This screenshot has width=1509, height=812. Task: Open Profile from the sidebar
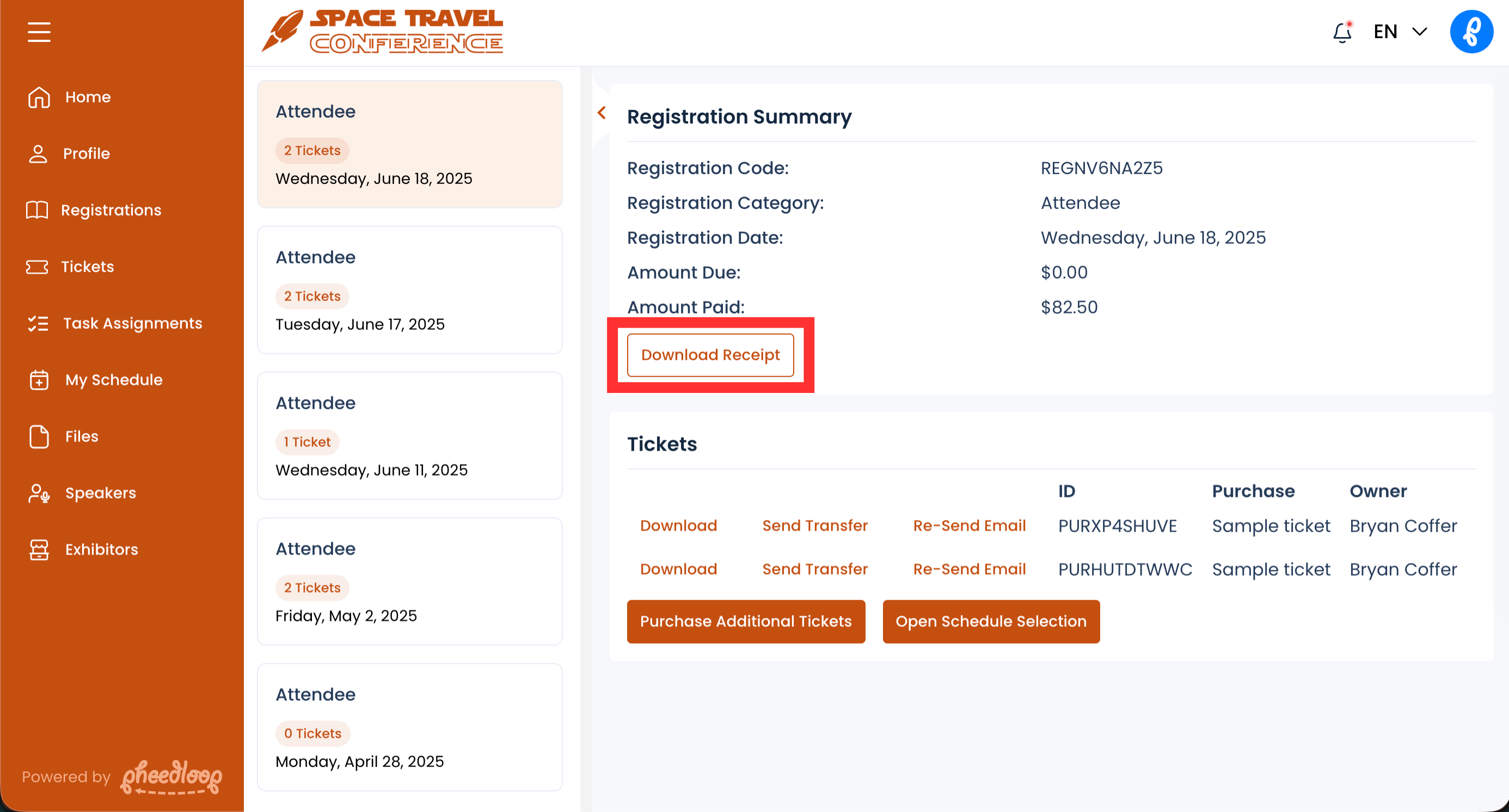tap(86, 153)
